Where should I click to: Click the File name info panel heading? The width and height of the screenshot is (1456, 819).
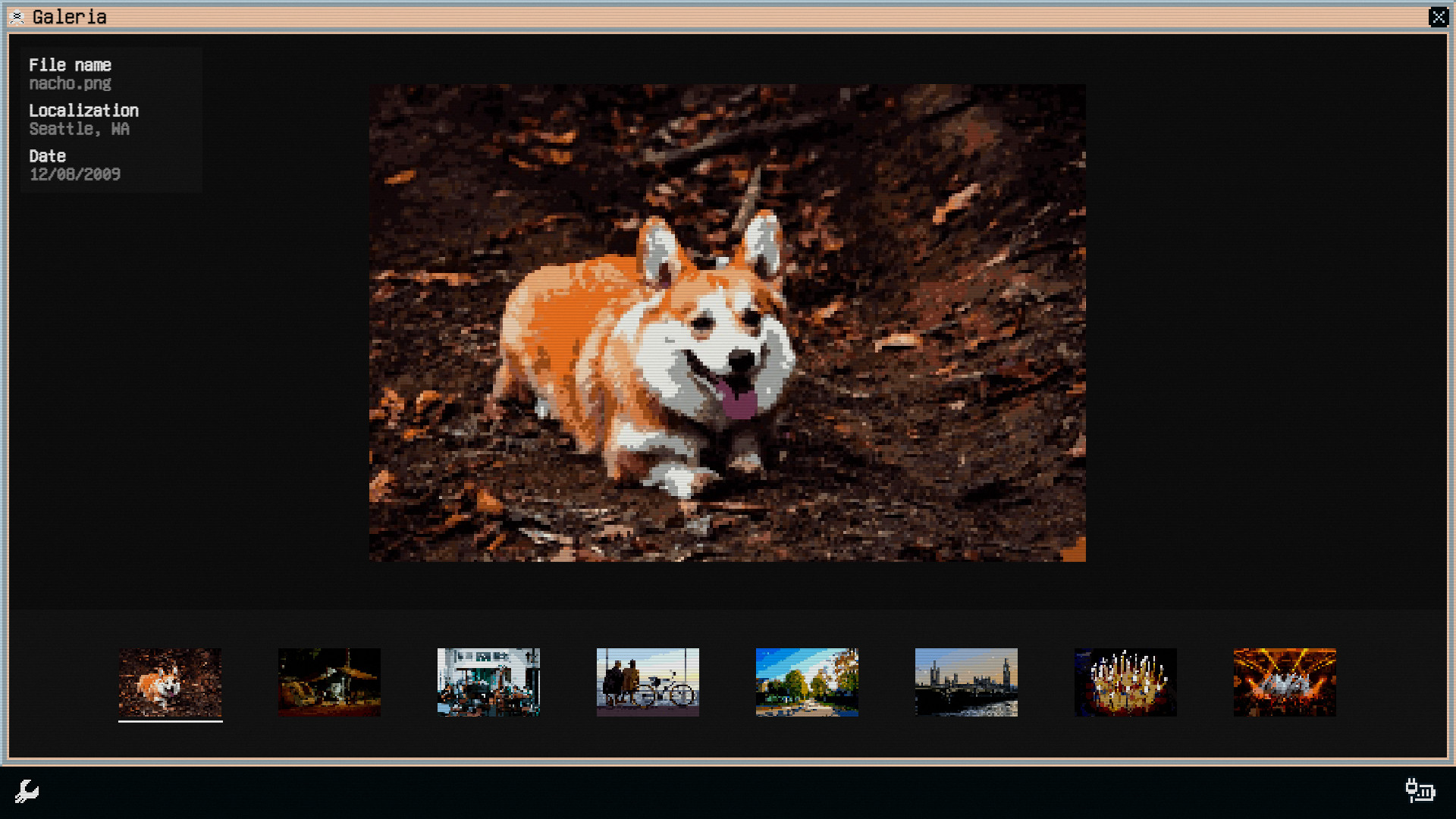[70, 65]
